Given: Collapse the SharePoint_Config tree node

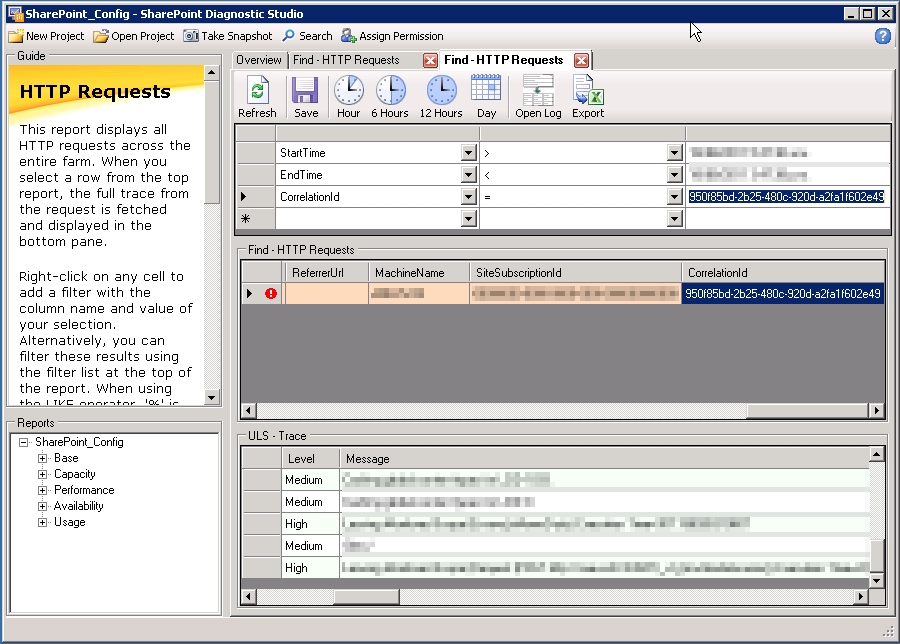Looking at the screenshot, I should (x=24, y=442).
